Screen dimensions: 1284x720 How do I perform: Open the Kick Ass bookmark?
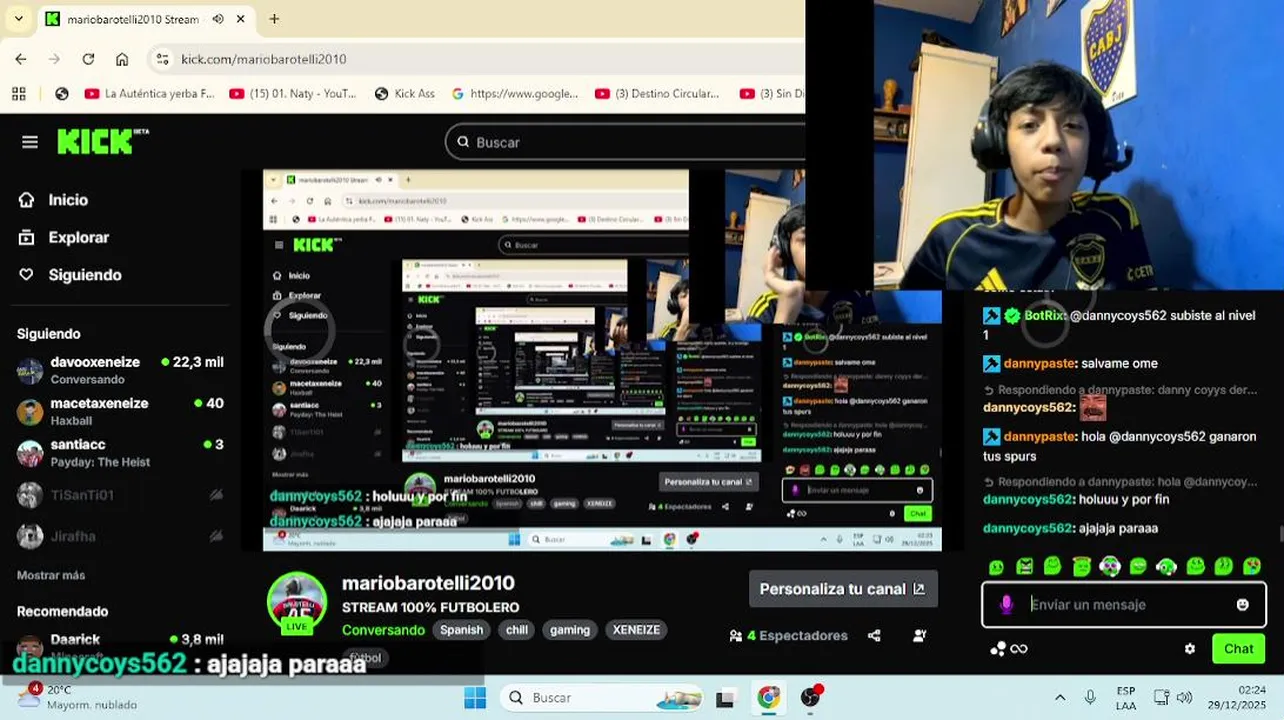(405, 93)
